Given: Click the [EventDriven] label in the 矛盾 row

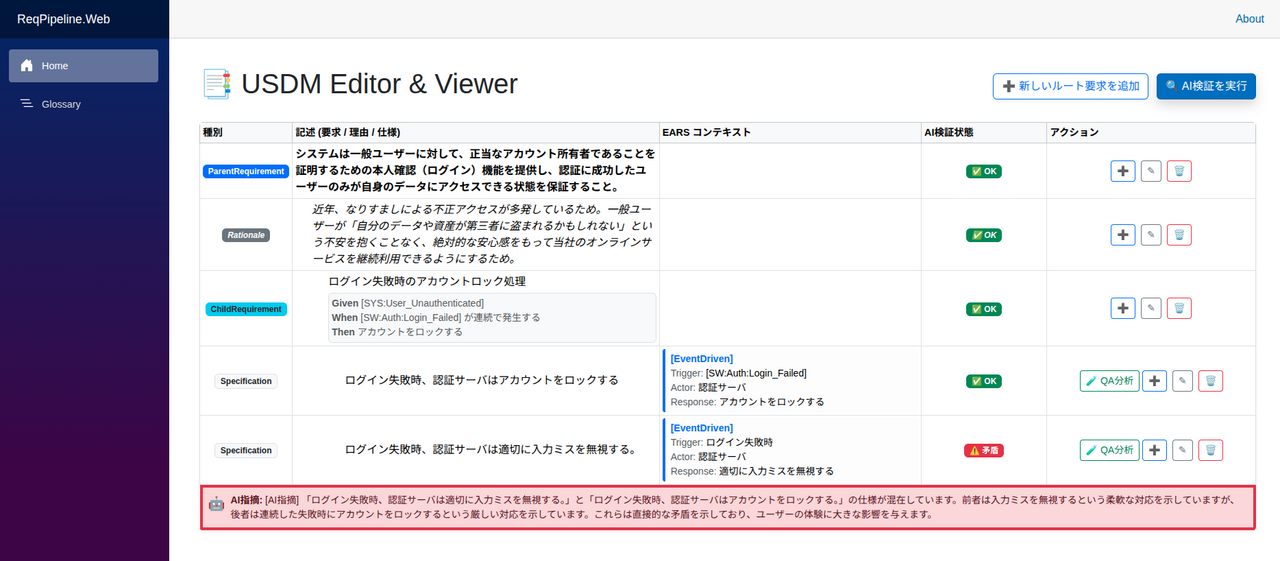Looking at the screenshot, I should pyautogui.click(x=701, y=428).
